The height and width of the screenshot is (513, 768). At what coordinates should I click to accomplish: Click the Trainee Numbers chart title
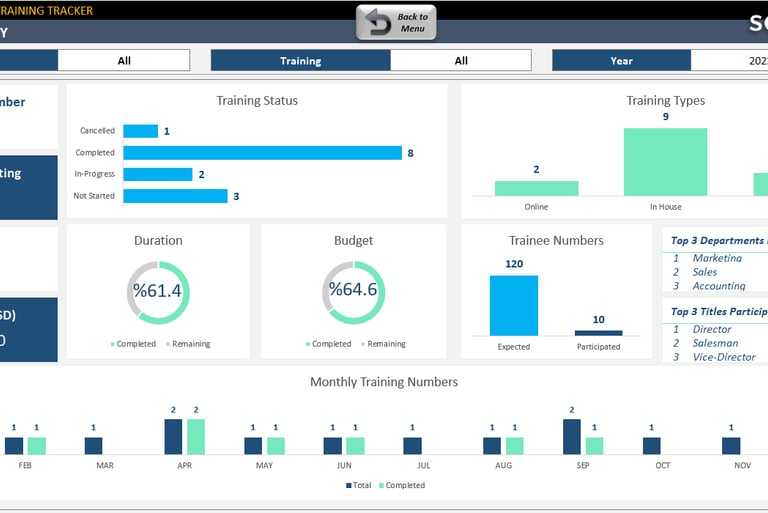coord(556,241)
